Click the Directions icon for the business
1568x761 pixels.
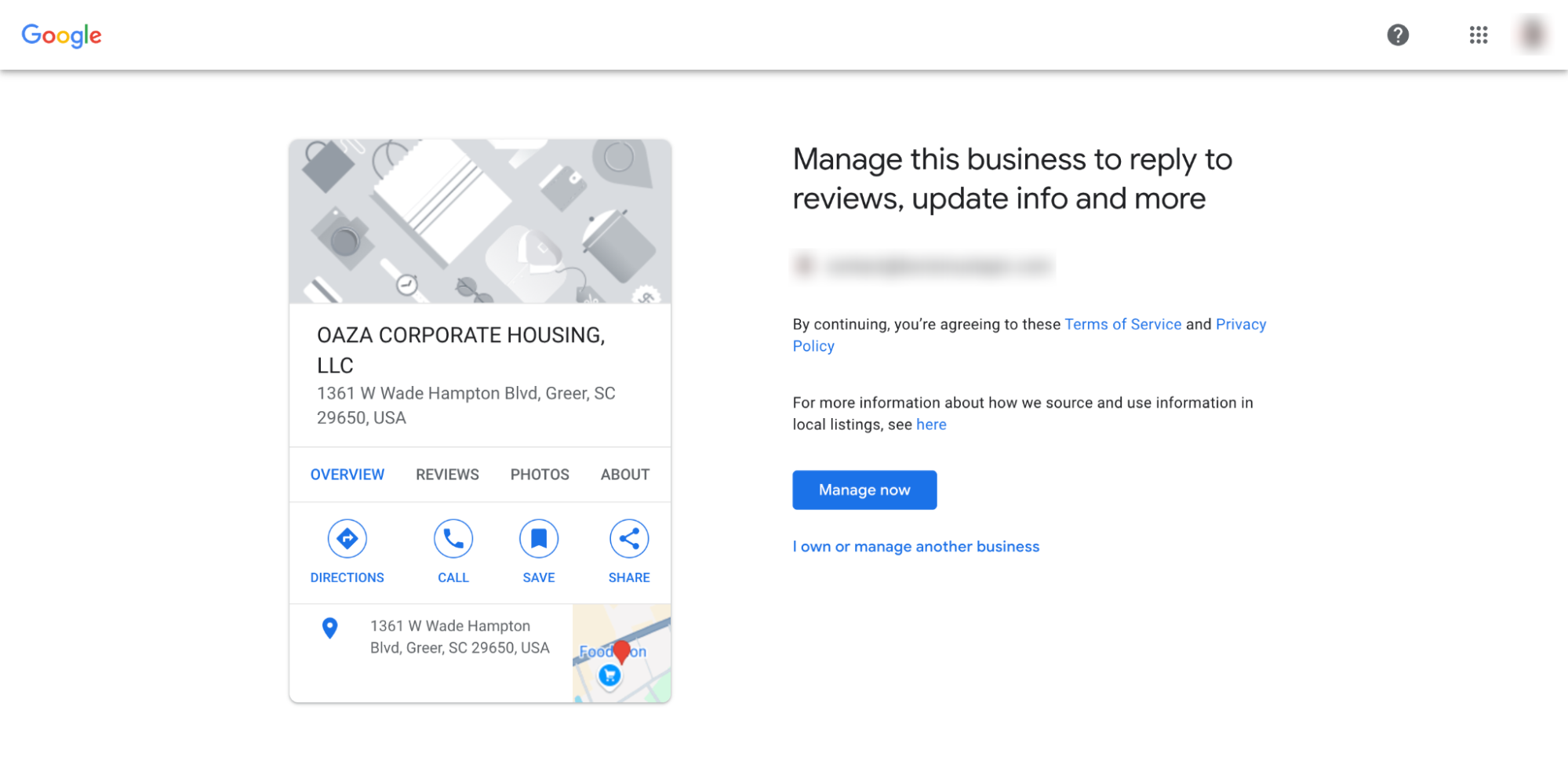tap(347, 538)
